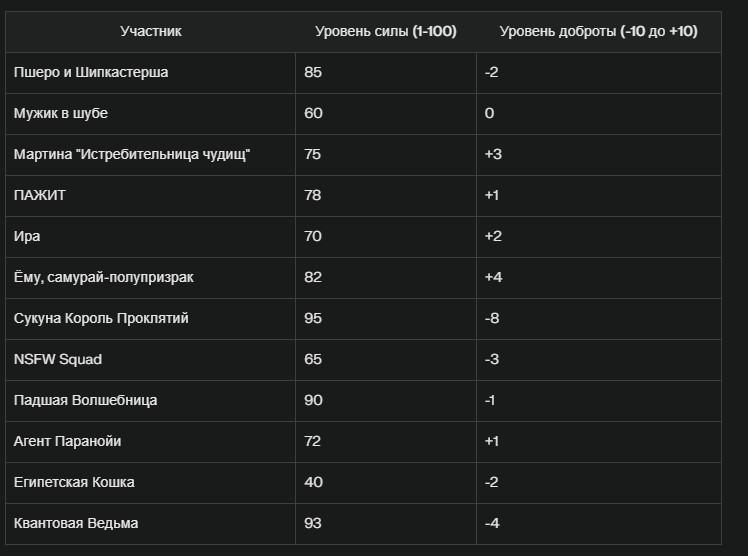The image size is (748, 556).
Task: Select Sukuna's kindness value -8
Action: tap(492, 319)
